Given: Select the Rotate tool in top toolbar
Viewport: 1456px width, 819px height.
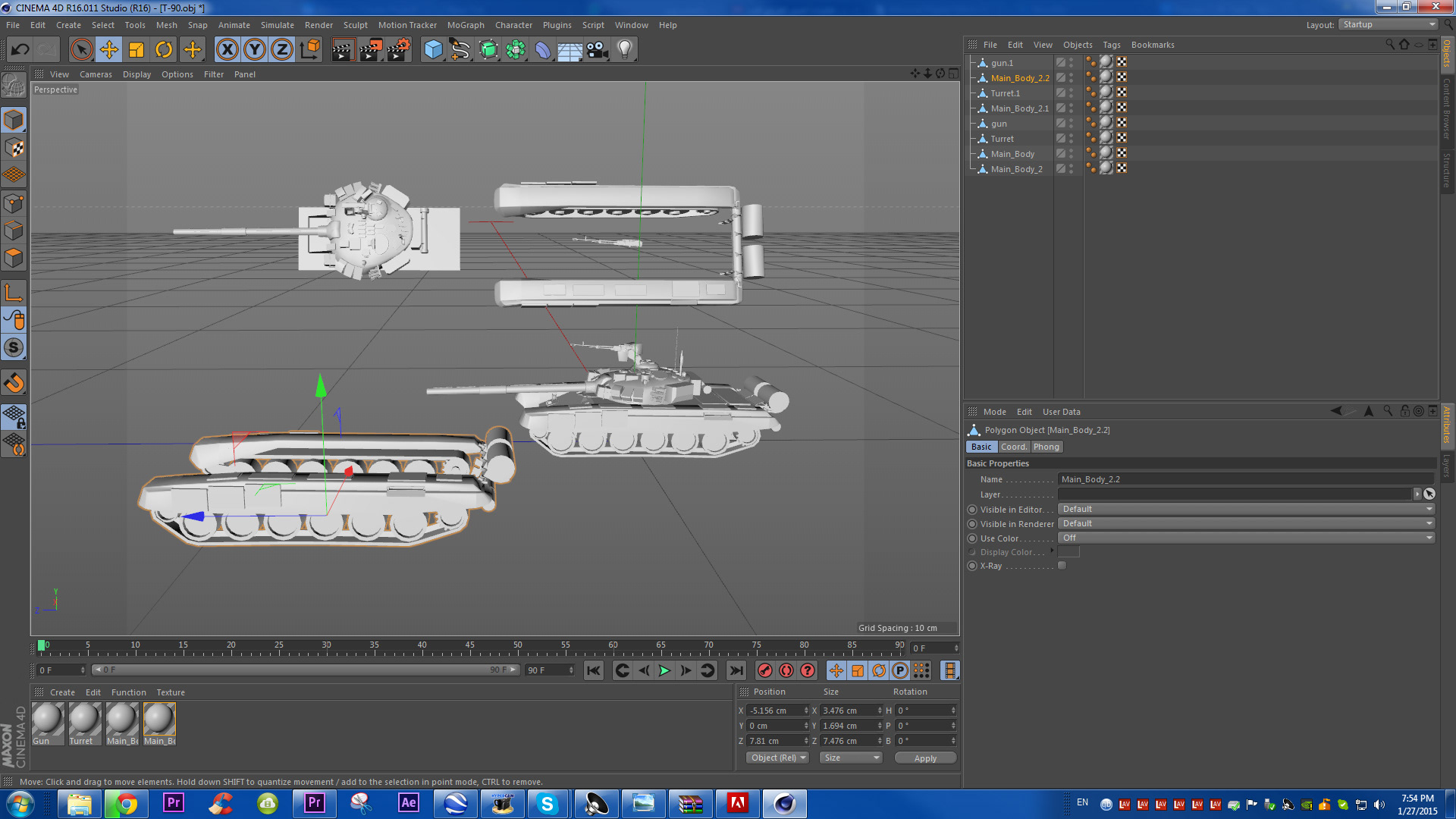Looking at the screenshot, I should [x=164, y=50].
